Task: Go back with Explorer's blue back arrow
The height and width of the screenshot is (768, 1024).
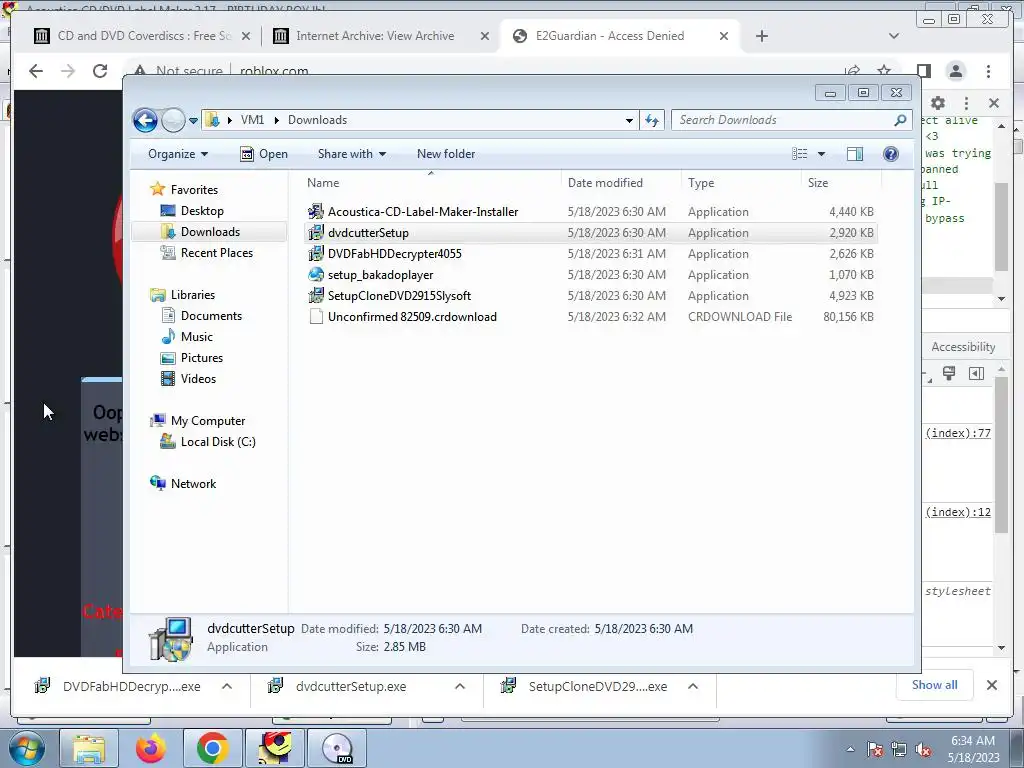Action: click(145, 120)
